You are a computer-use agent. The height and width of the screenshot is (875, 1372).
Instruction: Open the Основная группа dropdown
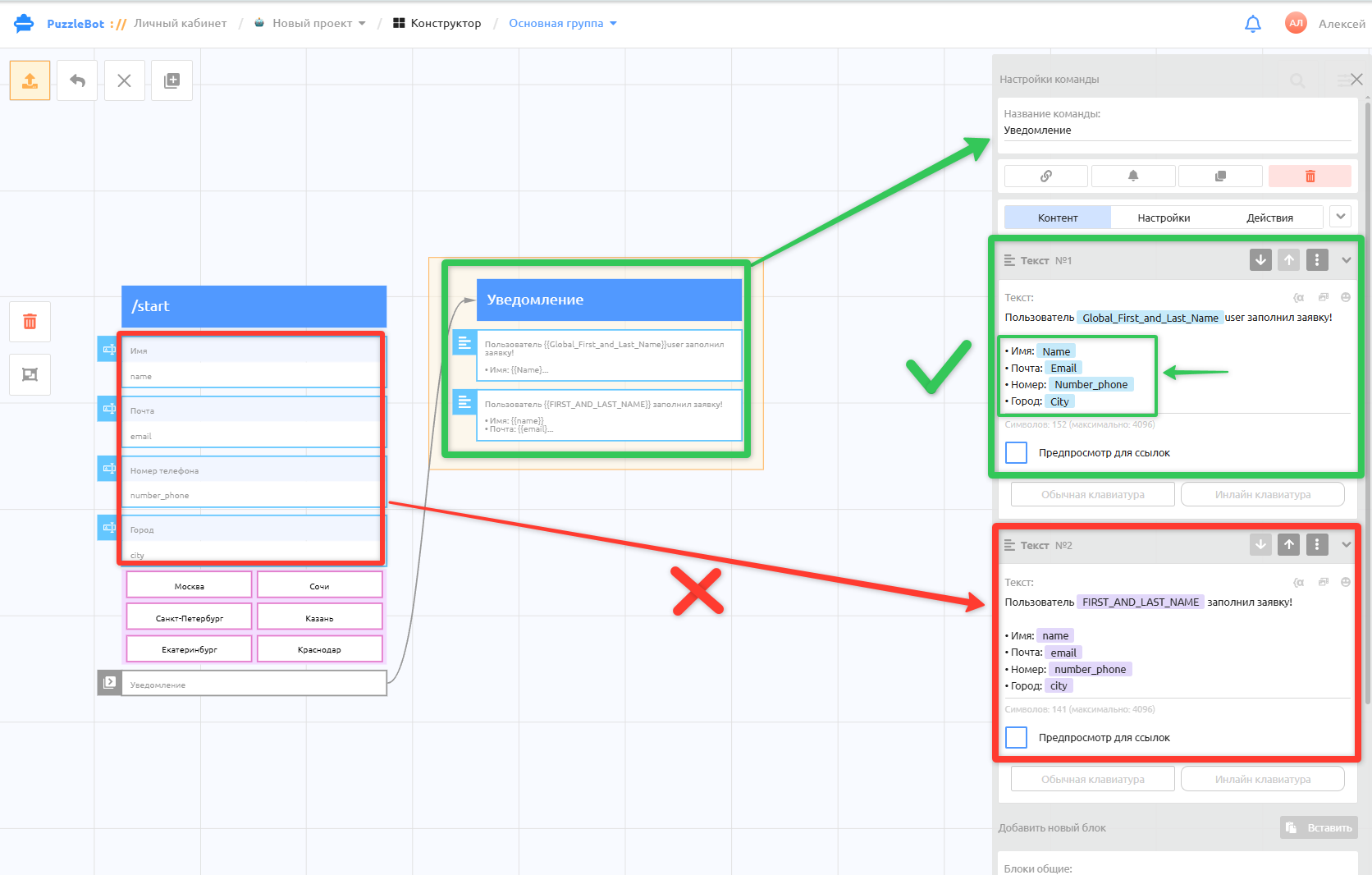click(x=563, y=23)
